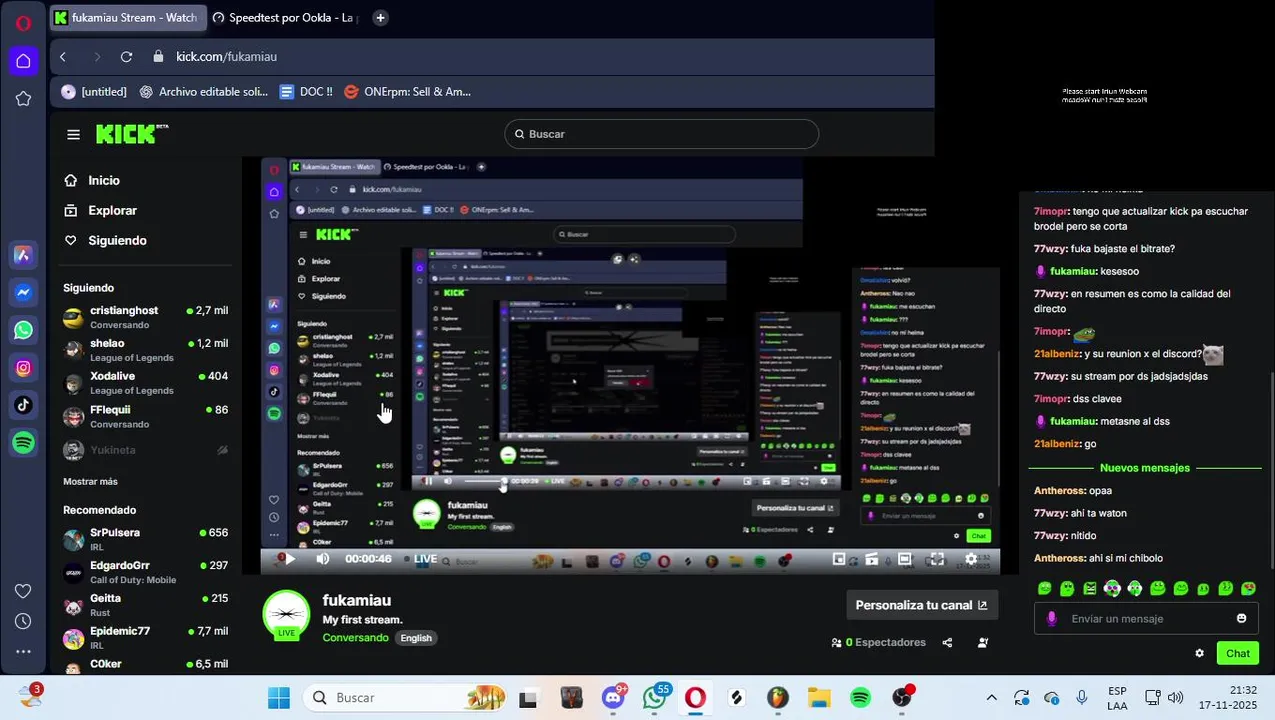
Task: Go back in browser history
Action: point(63,57)
